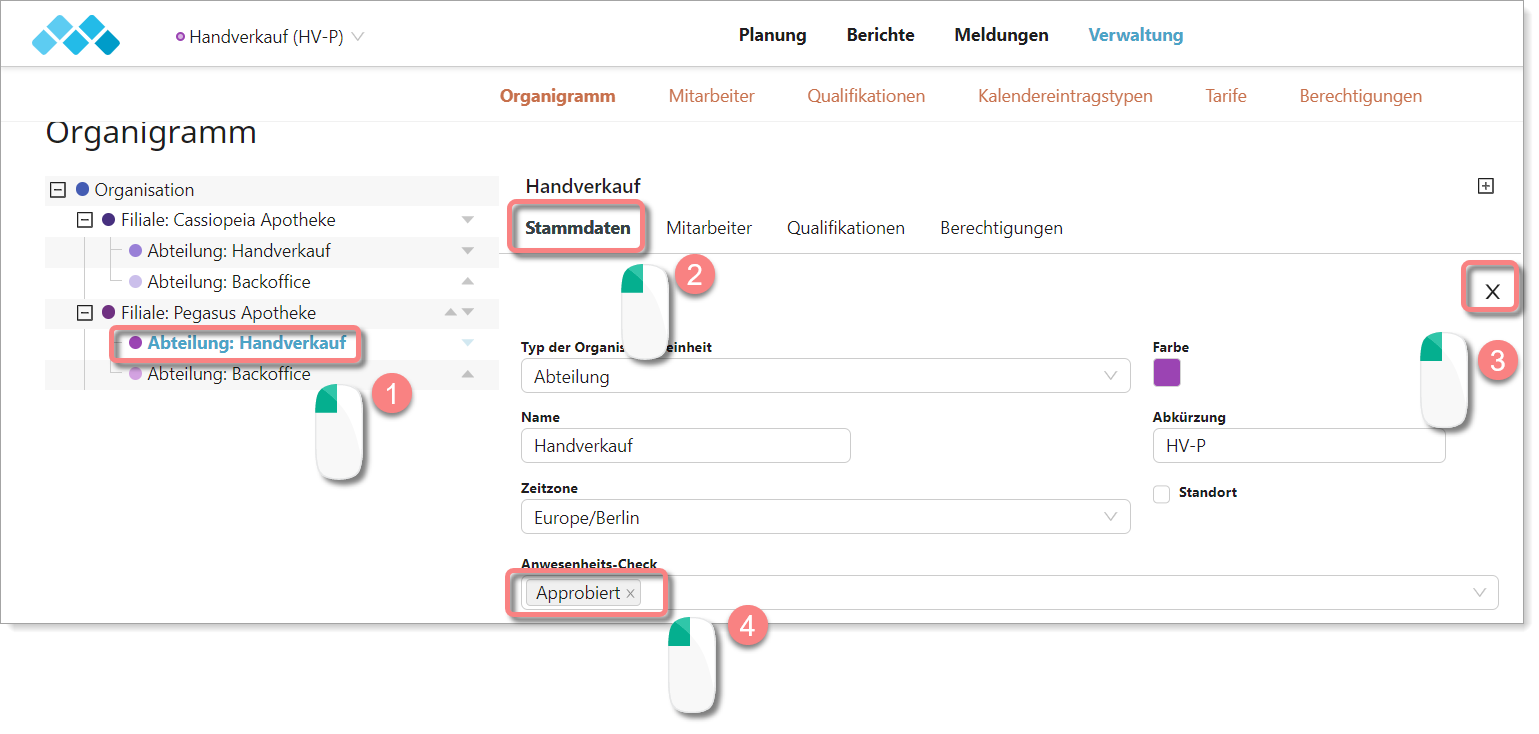
Task: Click the purple Farbe color swatch
Action: tap(1166, 373)
